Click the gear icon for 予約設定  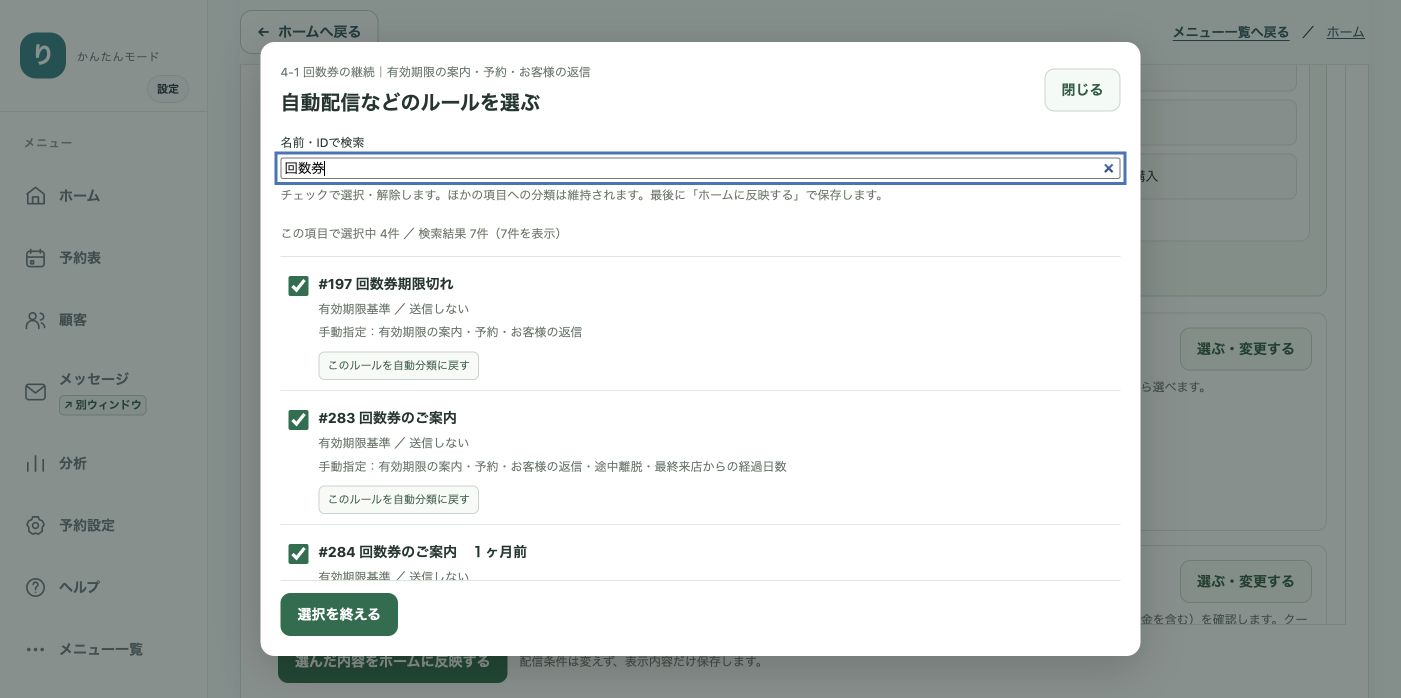35,526
